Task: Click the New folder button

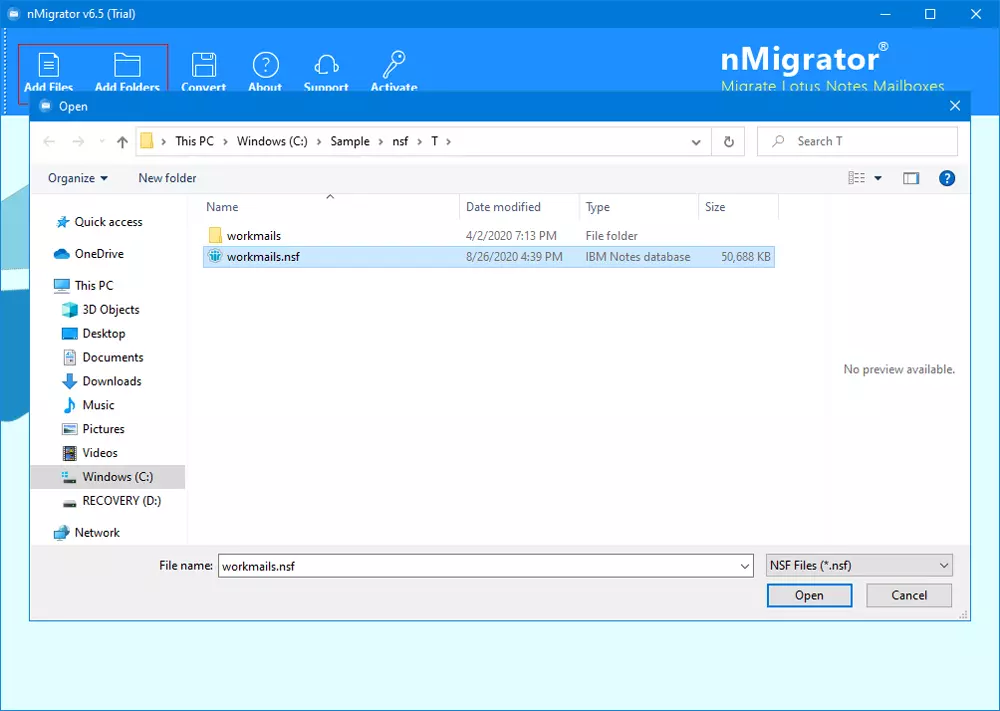Action: pos(167,179)
